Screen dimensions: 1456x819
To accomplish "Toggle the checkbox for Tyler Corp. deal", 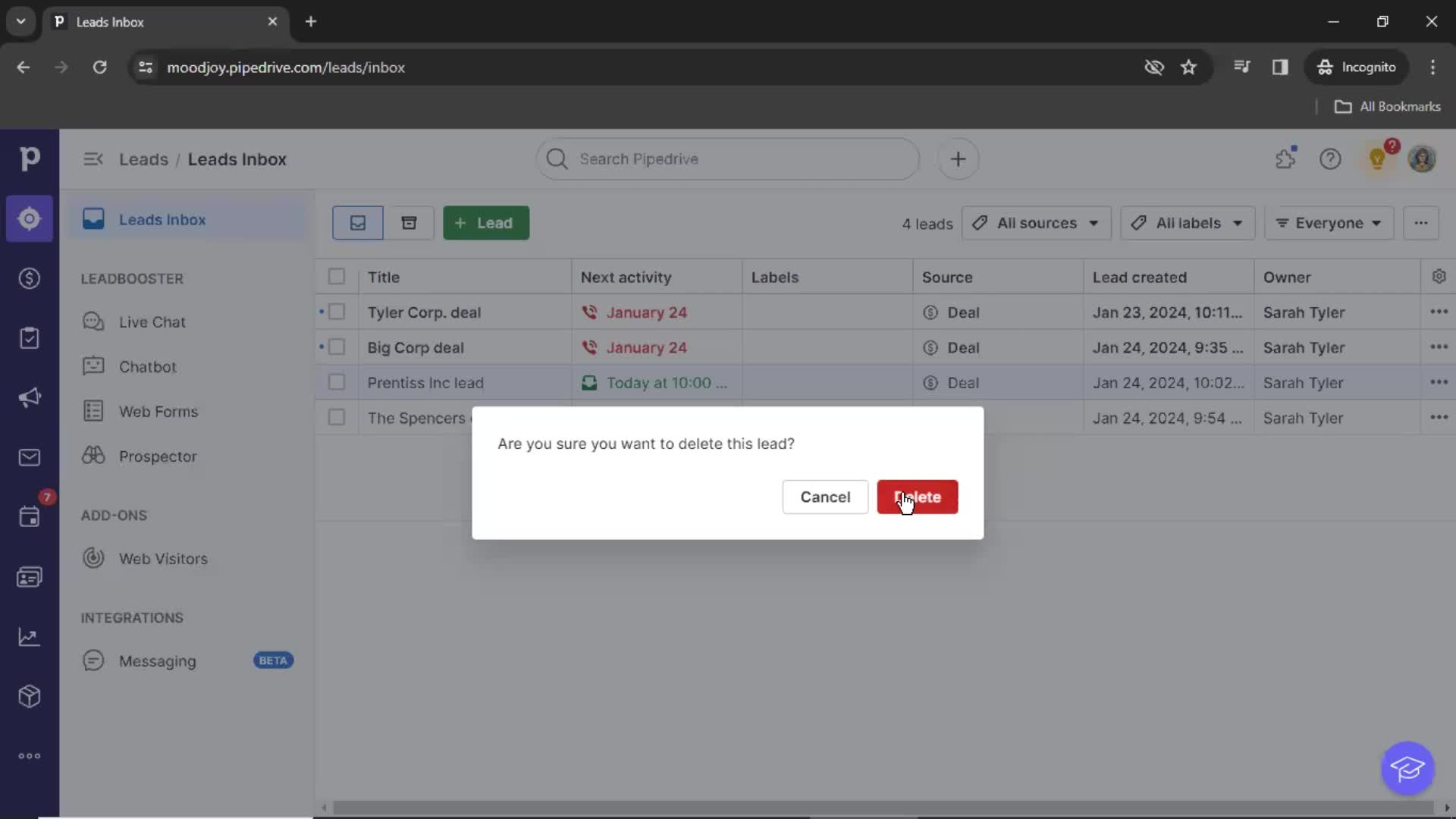I will (337, 312).
